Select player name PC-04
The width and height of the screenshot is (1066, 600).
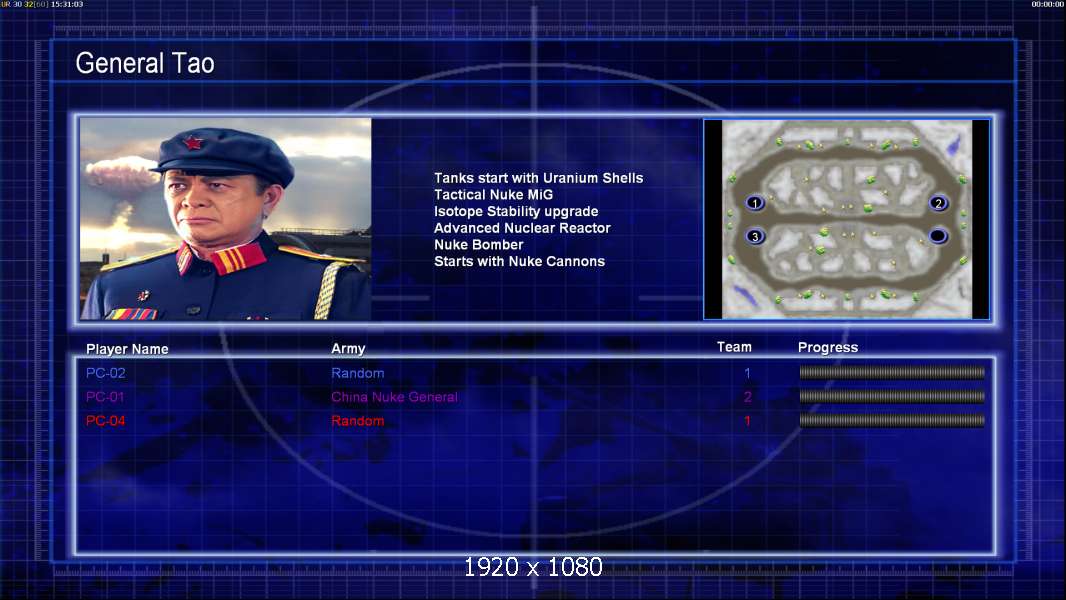point(105,421)
